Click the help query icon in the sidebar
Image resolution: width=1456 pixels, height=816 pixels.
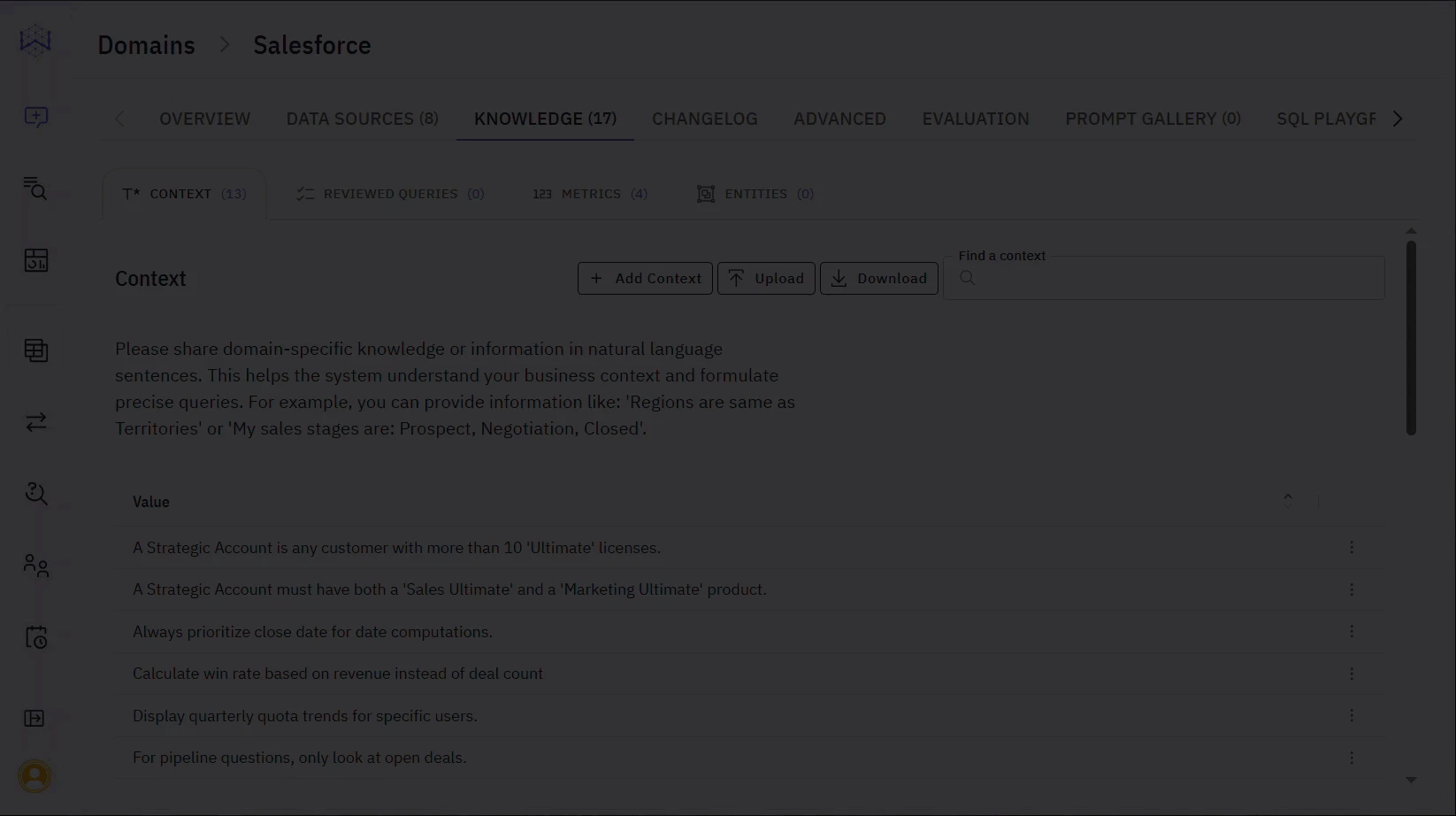click(x=35, y=493)
